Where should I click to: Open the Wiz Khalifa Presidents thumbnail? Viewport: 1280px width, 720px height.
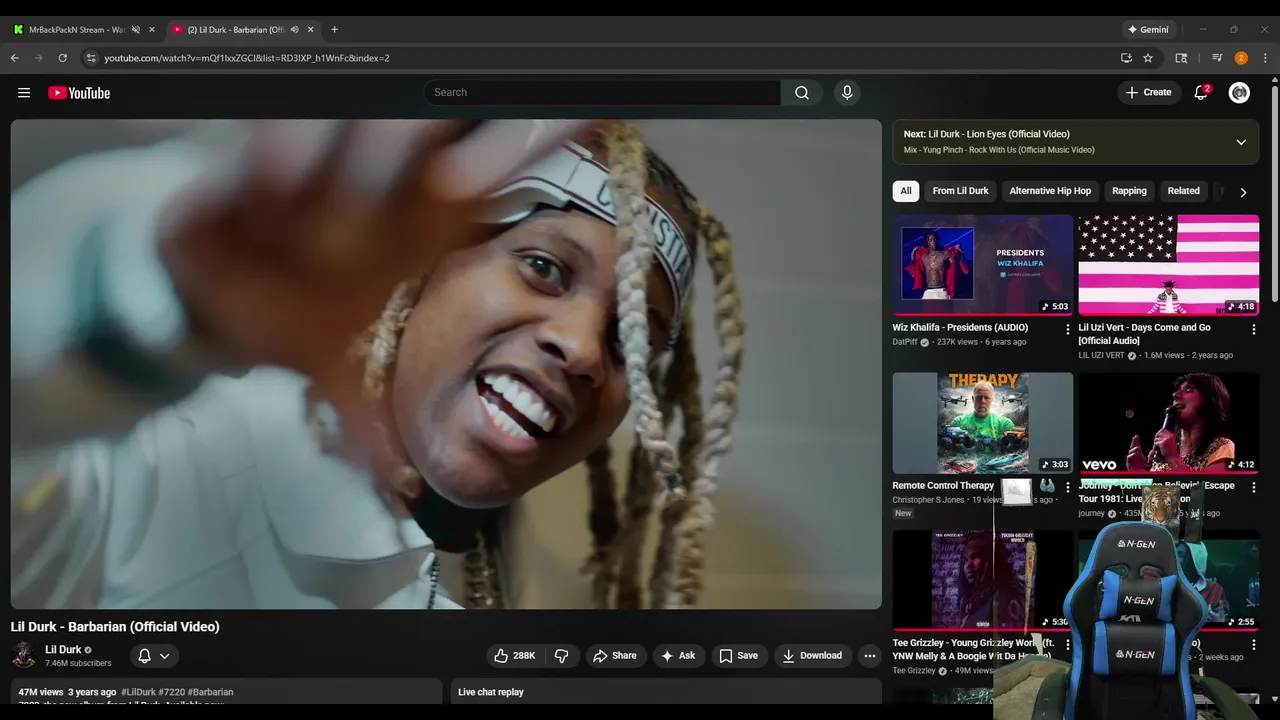(983, 265)
